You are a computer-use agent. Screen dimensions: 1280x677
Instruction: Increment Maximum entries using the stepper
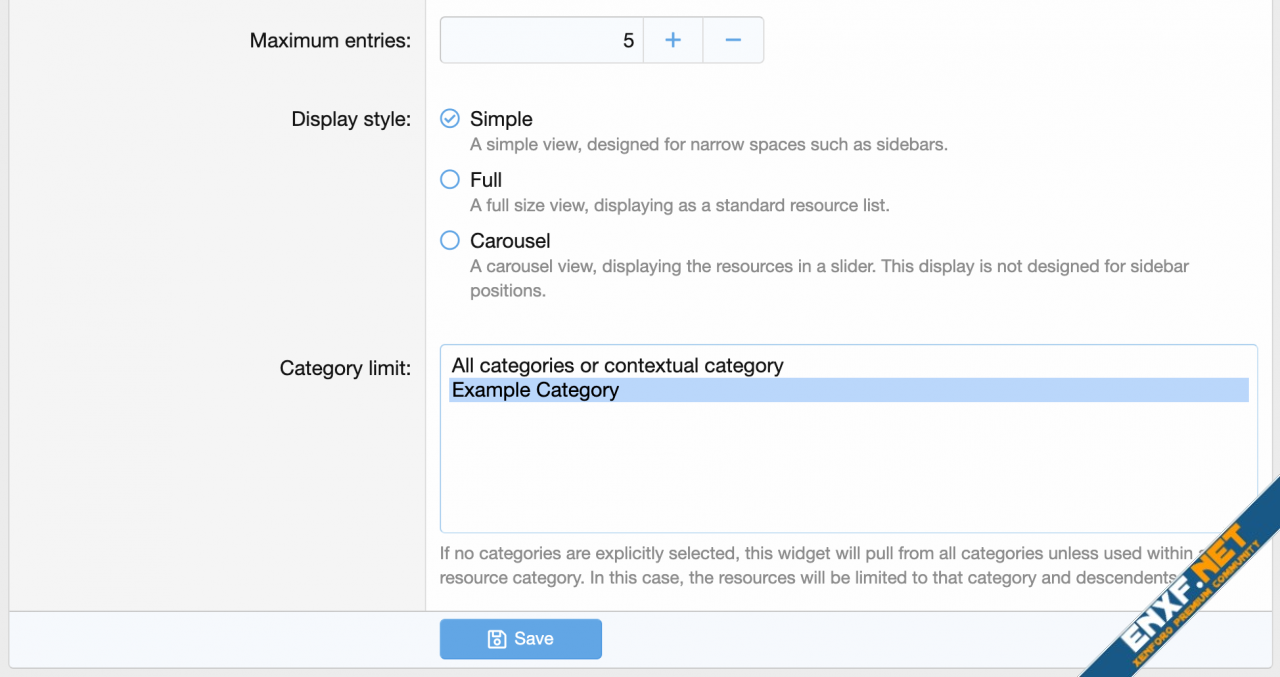pyautogui.click(x=672, y=40)
